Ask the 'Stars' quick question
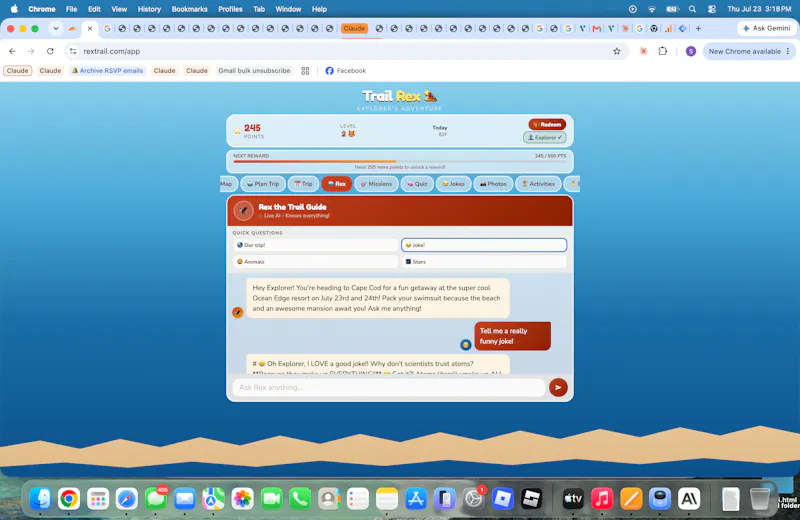This screenshot has width=800, height=520. 484,262
